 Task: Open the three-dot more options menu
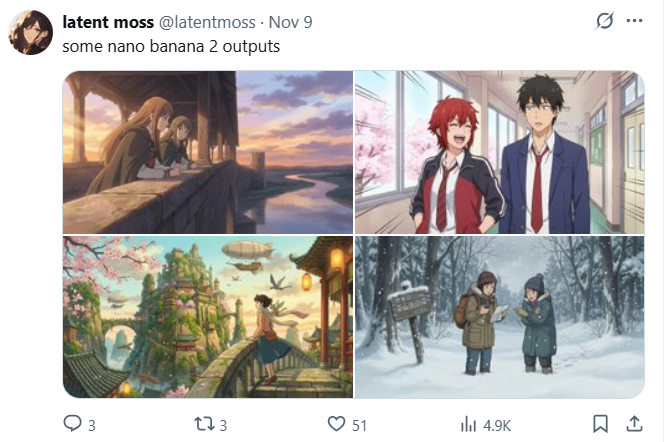point(635,20)
